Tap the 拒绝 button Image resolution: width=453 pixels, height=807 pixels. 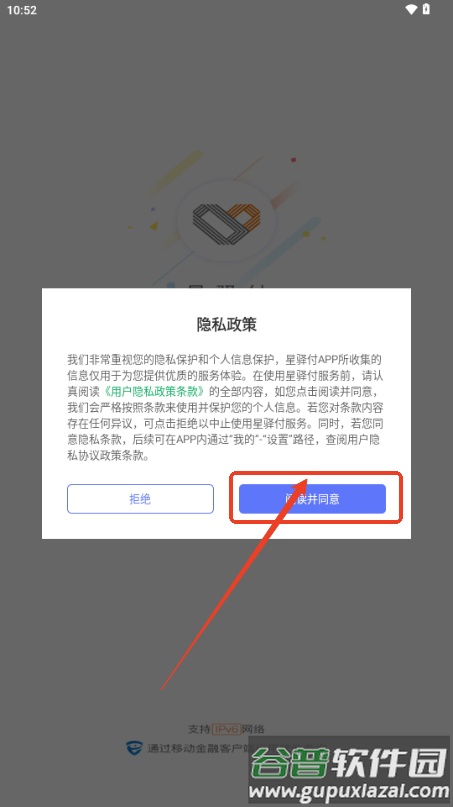pyautogui.click(x=140, y=499)
